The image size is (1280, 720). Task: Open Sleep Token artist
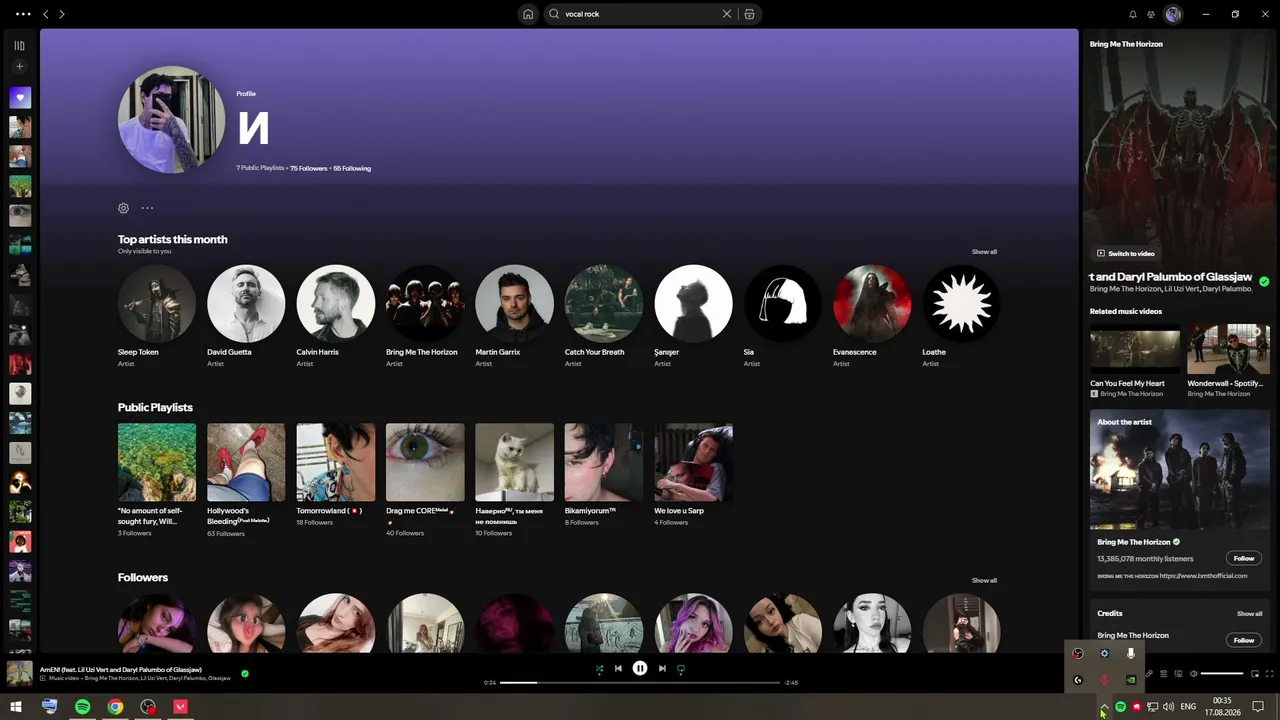pos(156,303)
